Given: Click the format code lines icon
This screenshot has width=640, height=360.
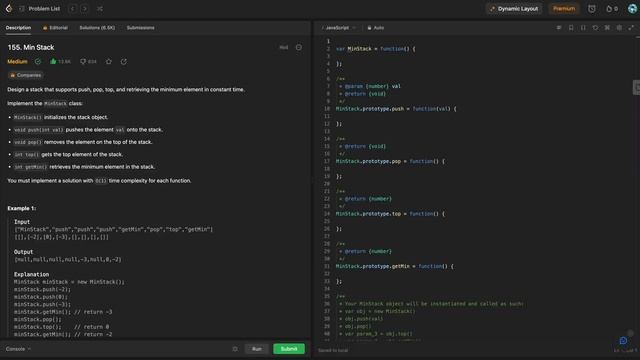Looking at the screenshot, I should [559, 28].
